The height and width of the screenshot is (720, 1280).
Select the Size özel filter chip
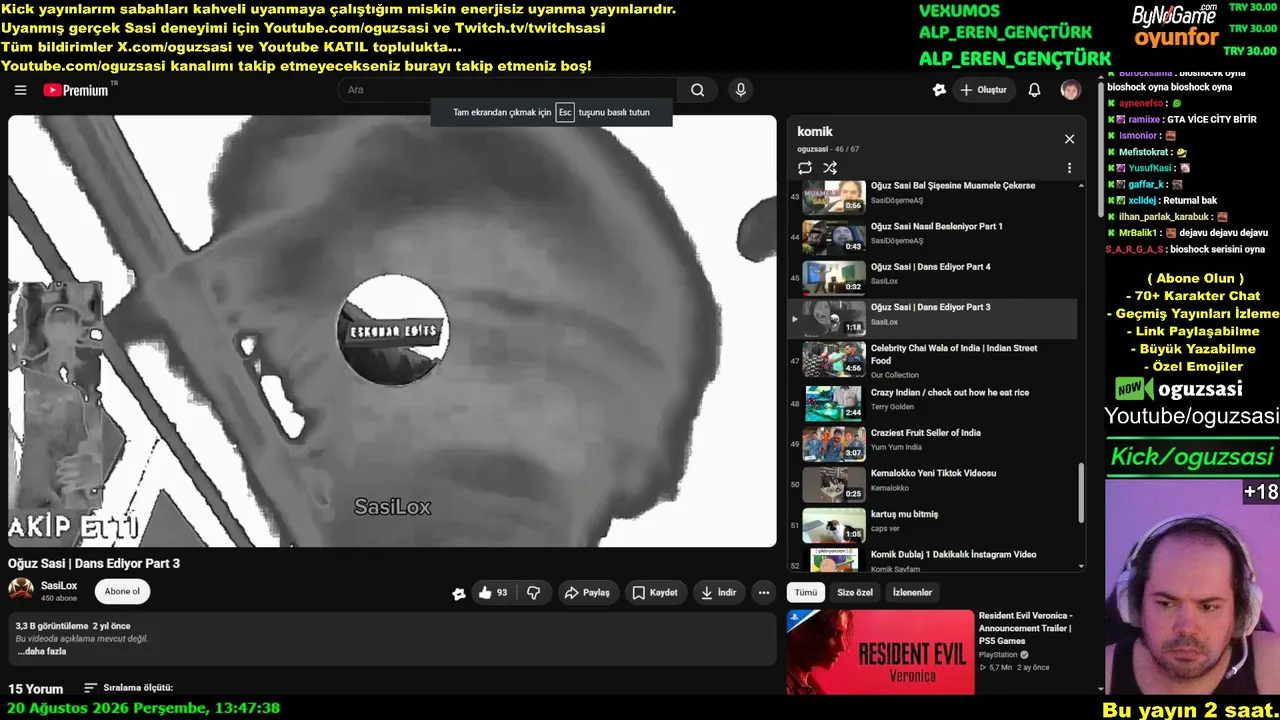(x=855, y=592)
